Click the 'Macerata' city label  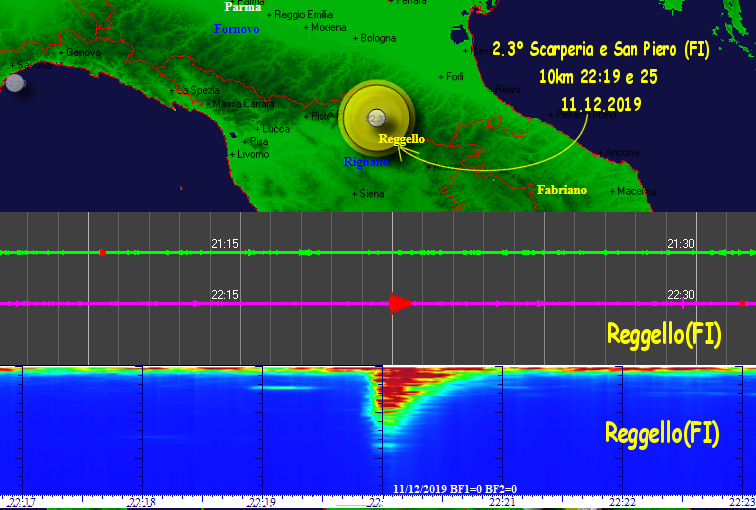tap(636, 191)
